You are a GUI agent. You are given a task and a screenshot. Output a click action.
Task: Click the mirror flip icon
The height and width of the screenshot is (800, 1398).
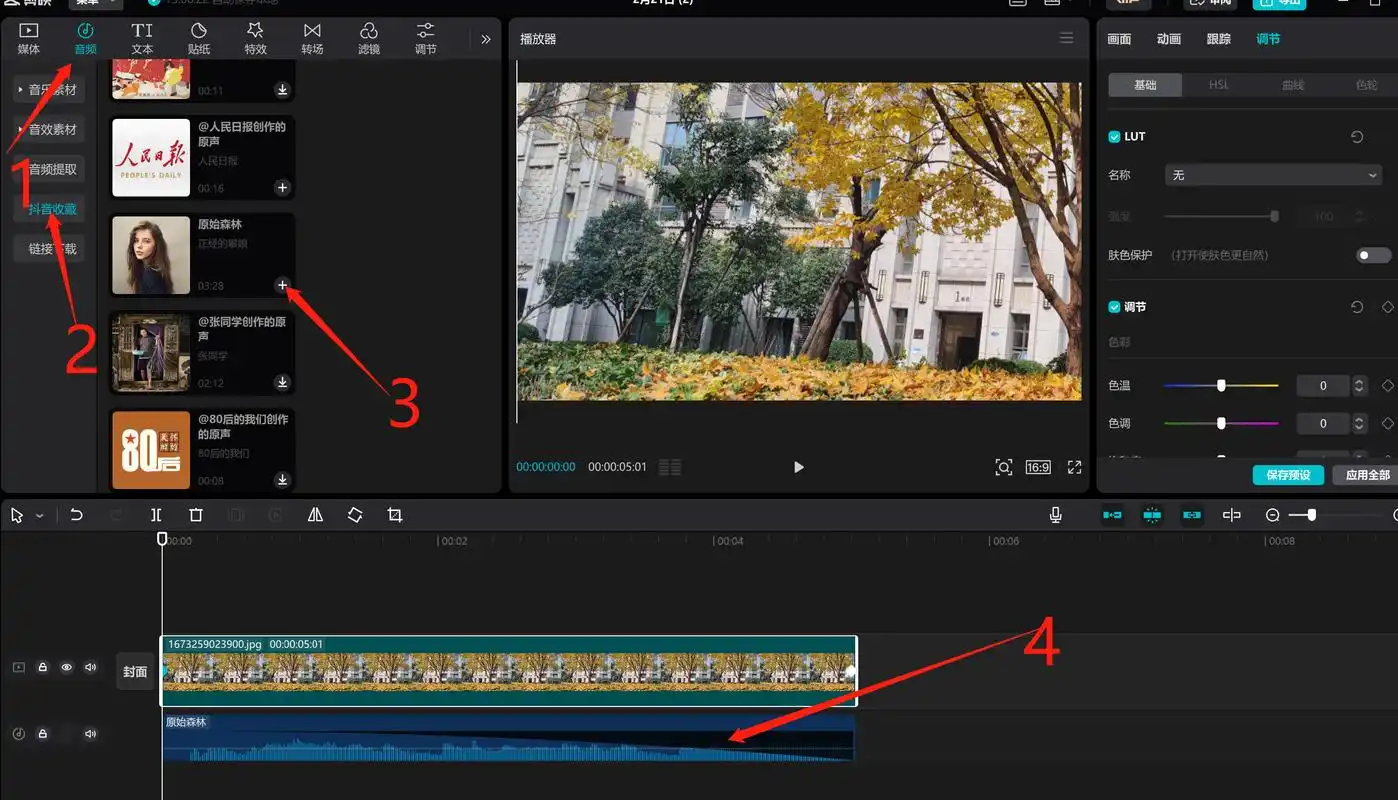tap(315, 515)
